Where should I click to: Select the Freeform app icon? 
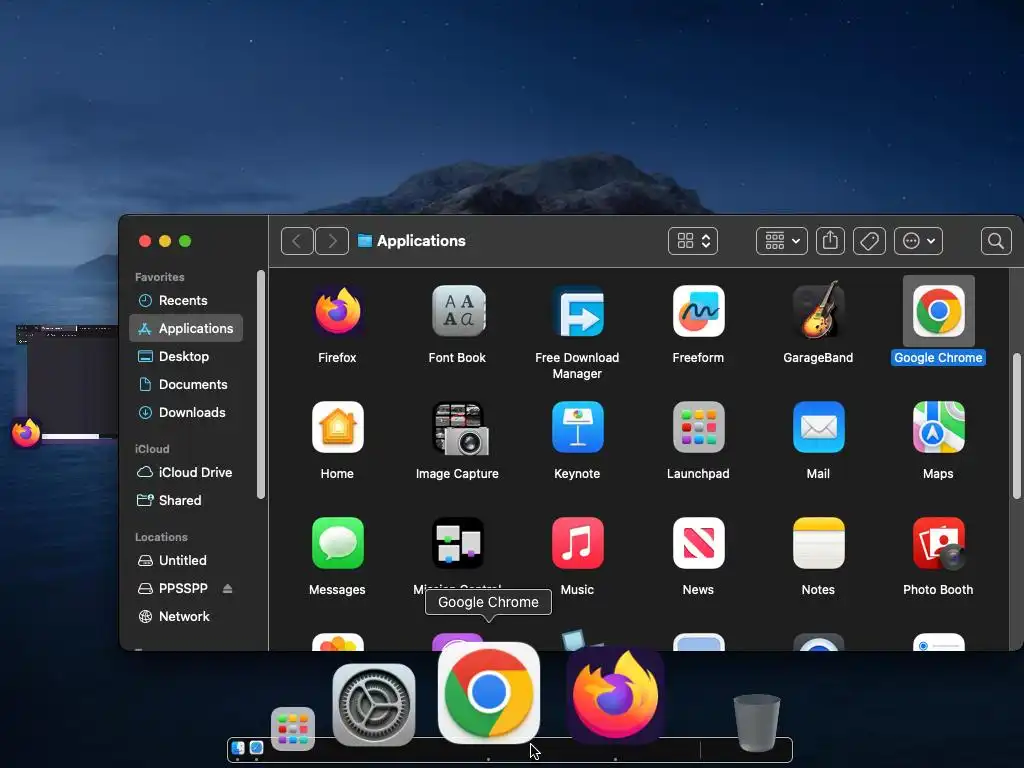[x=698, y=312]
